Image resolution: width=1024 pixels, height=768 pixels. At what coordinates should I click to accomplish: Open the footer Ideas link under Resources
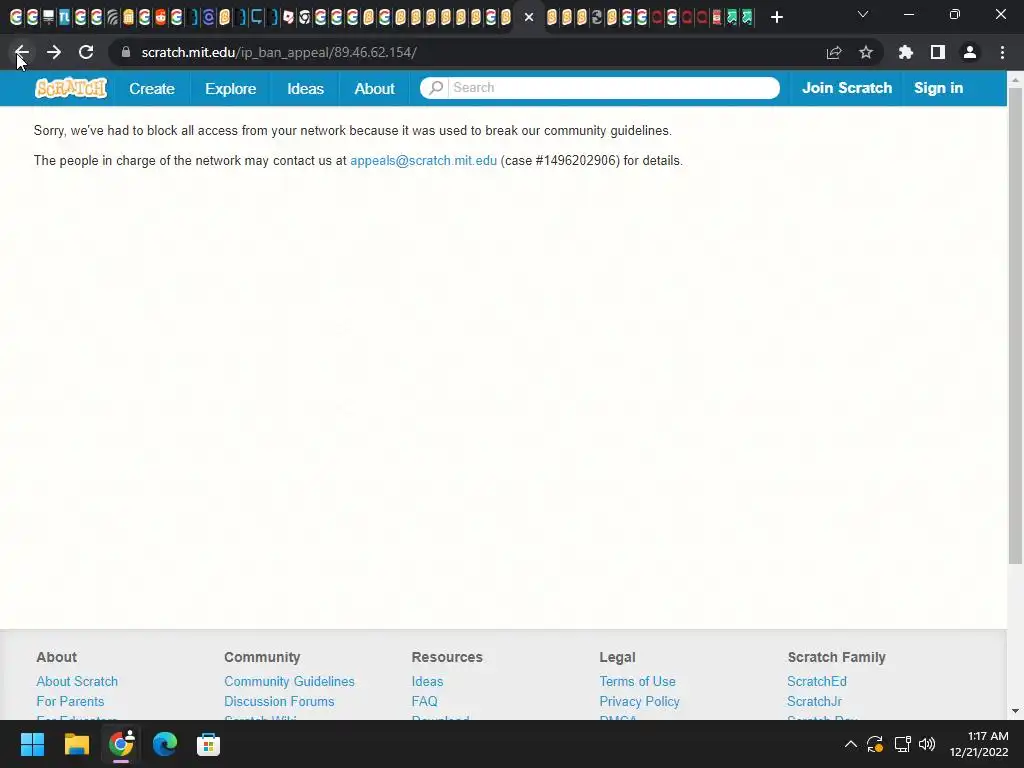pyautogui.click(x=427, y=681)
